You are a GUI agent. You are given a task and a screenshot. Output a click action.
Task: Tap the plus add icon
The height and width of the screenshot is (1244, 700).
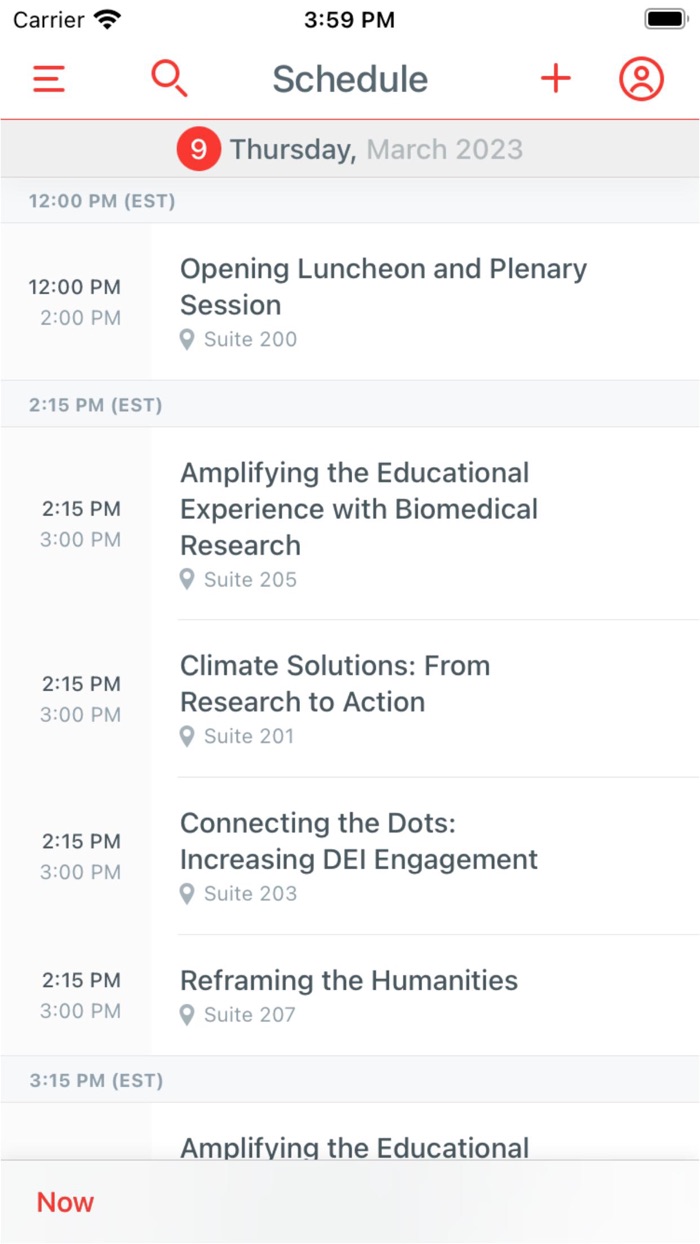[555, 79]
